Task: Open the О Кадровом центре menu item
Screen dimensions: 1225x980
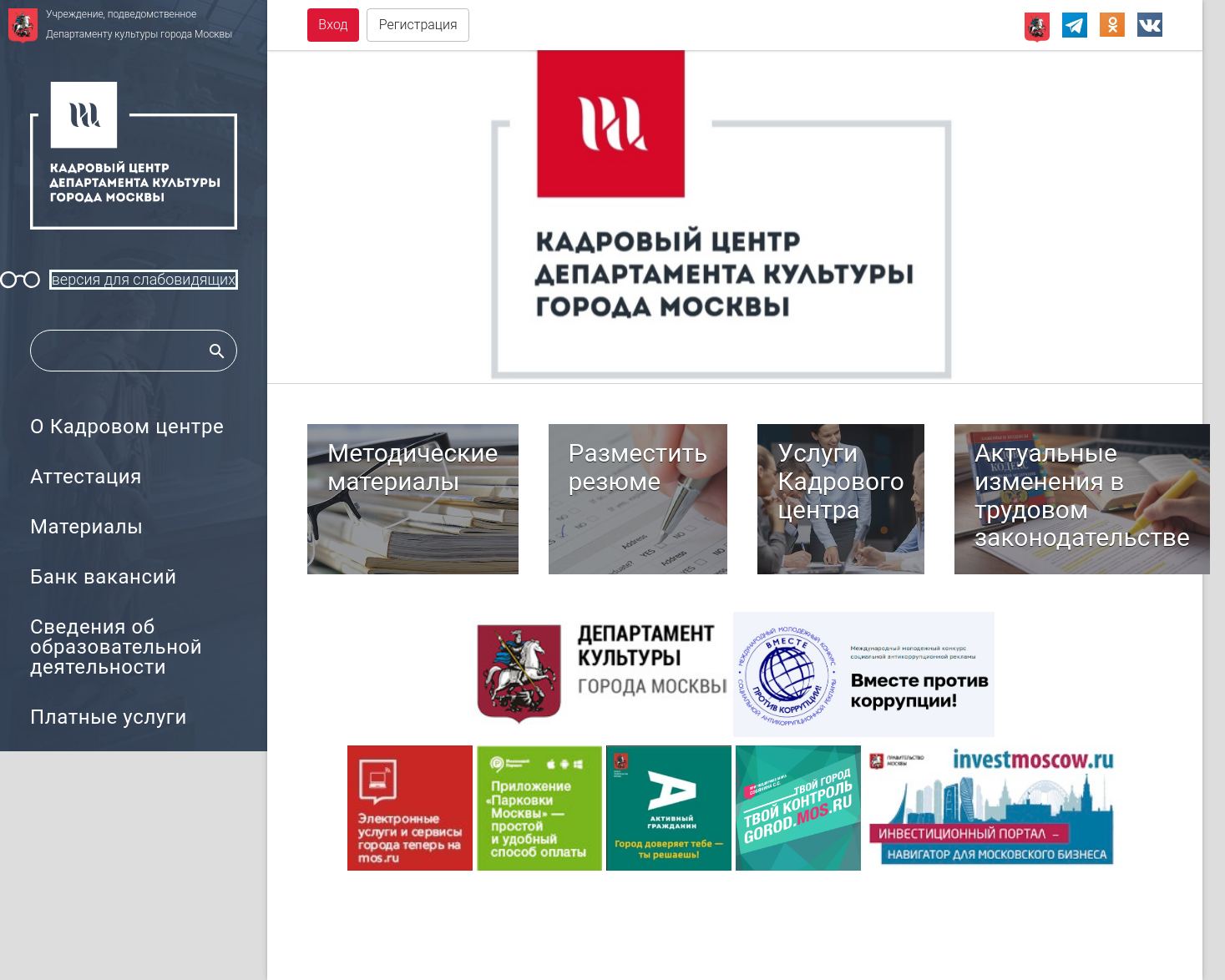Action: [127, 427]
